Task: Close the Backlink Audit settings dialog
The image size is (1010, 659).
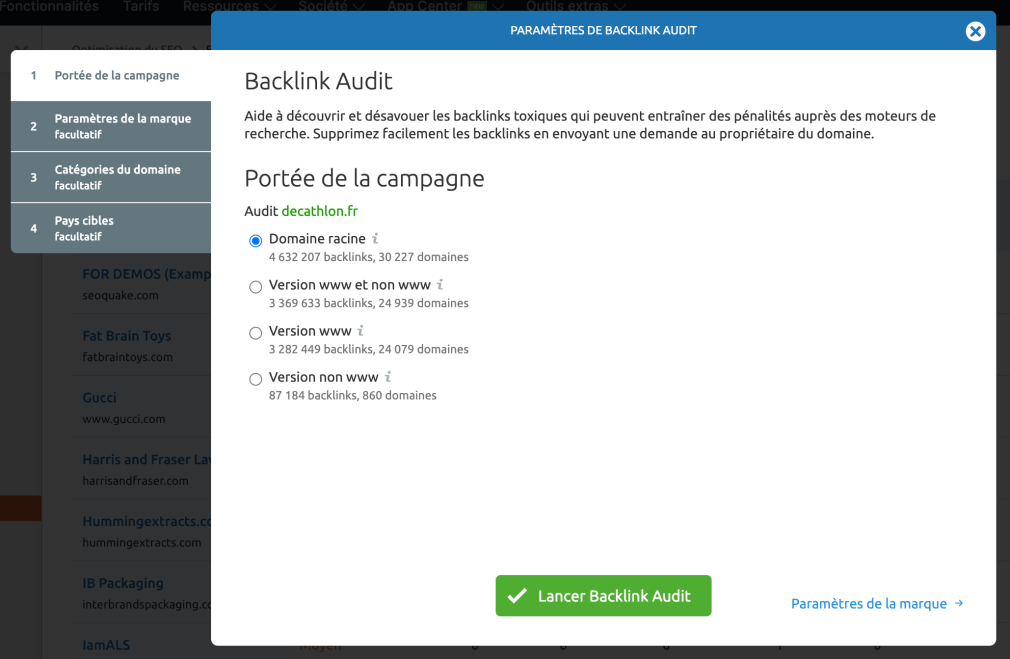Action: (975, 31)
